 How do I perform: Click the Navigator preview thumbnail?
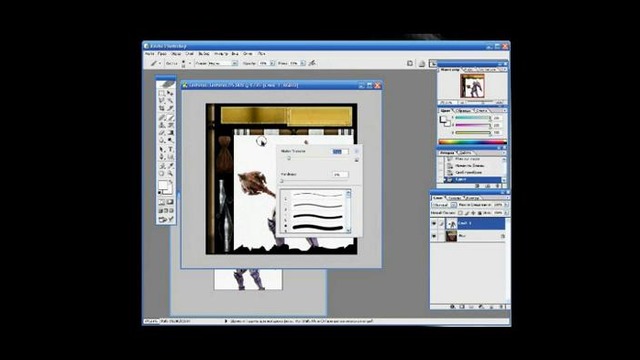click(472, 86)
